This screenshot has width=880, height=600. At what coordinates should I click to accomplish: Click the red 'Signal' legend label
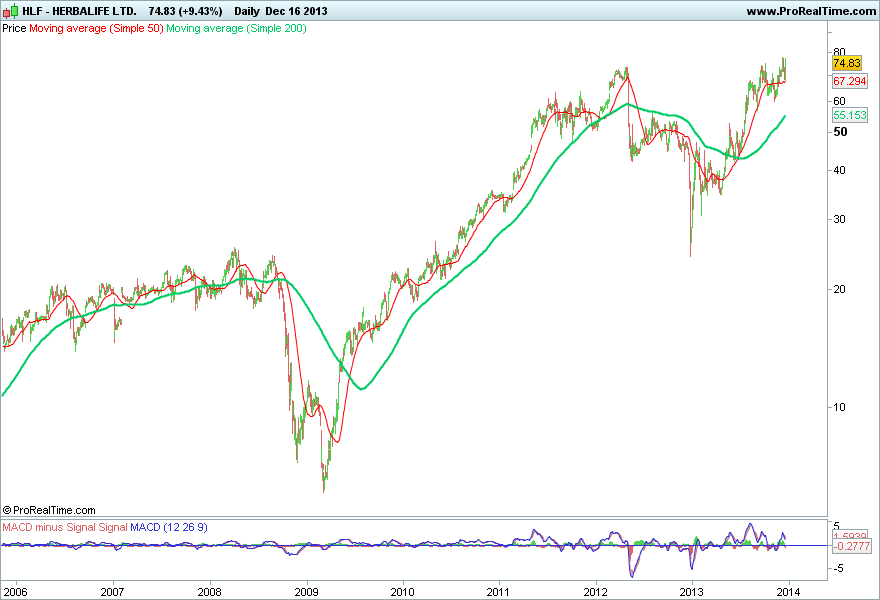point(113,528)
